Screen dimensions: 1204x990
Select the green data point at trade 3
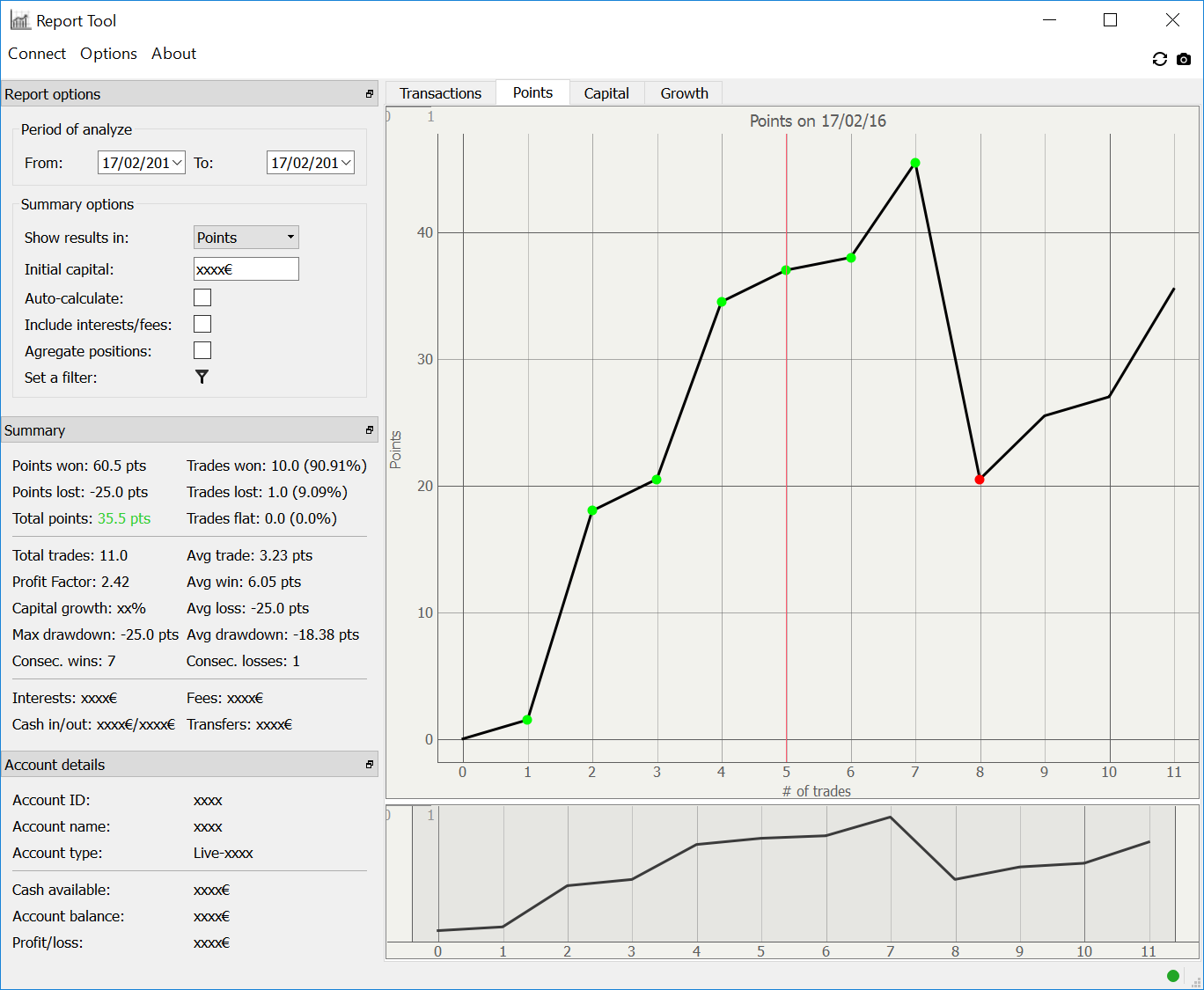[x=657, y=480]
